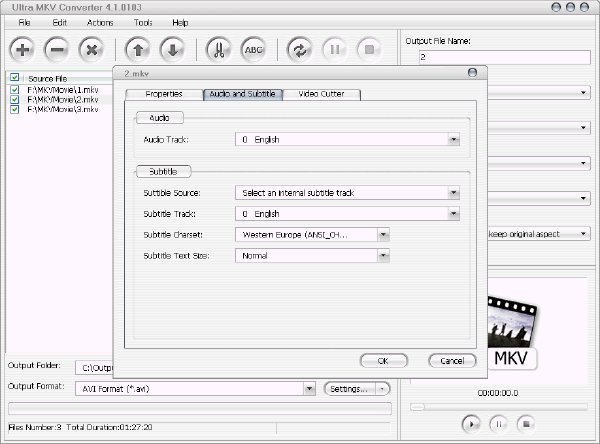Open the Audio Track dropdown
Image resolution: width=600 pixels, height=444 pixels.
tap(453, 139)
